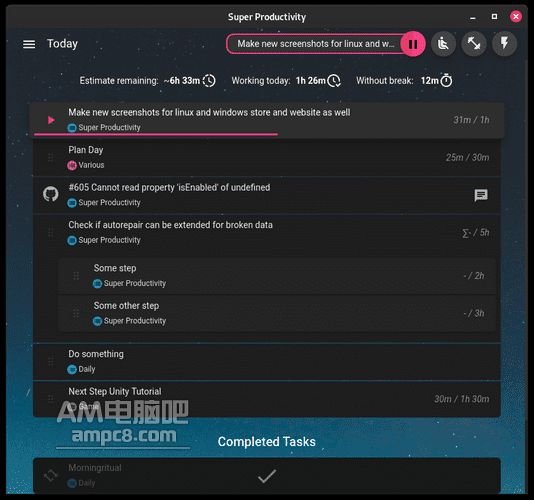Mark Morningritual task undone via checkmark

(x=267, y=476)
